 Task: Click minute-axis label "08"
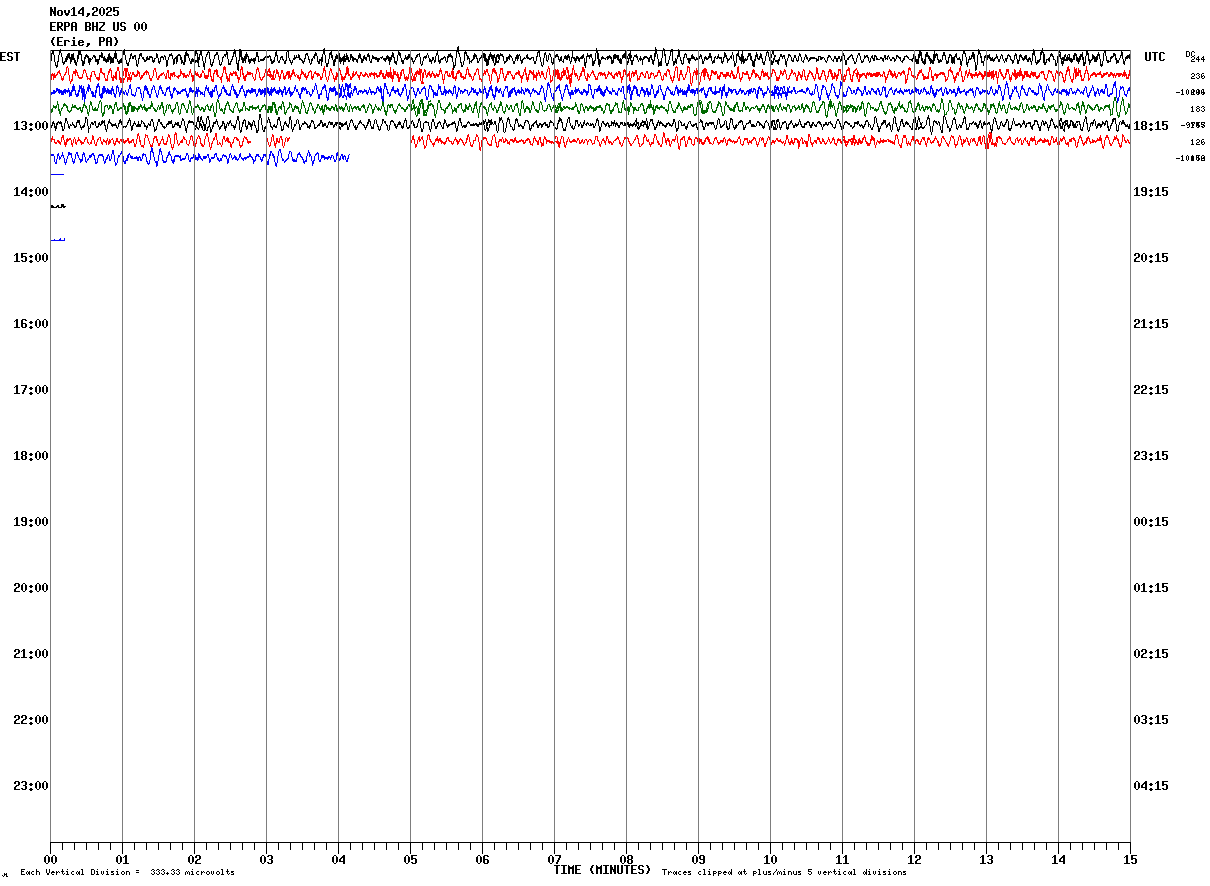[626, 860]
